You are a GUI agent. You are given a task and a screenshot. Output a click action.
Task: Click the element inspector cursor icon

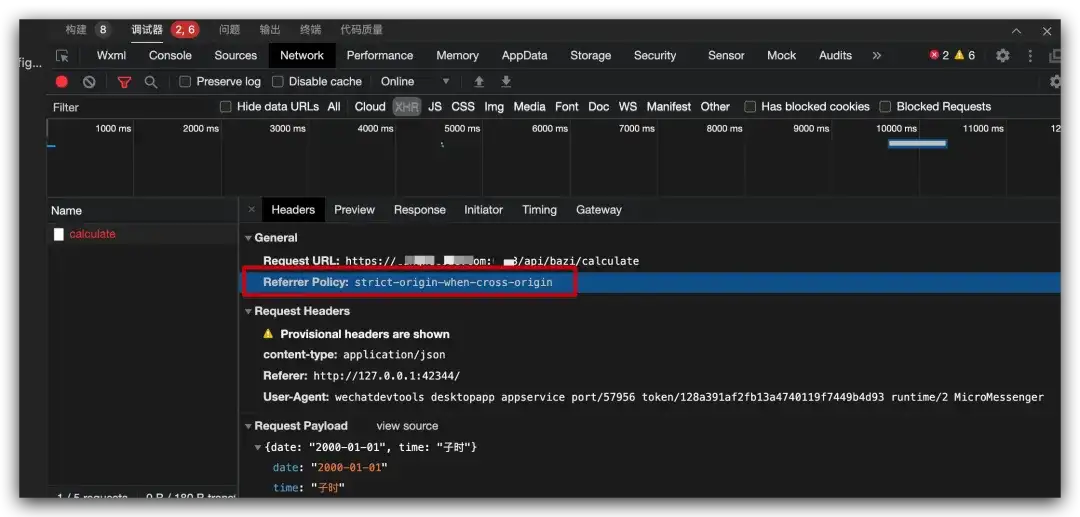(62, 56)
